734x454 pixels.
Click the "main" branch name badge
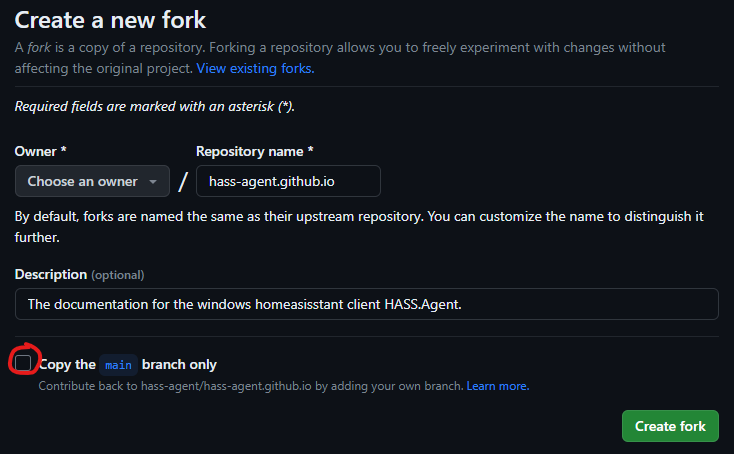pyautogui.click(x=118, y=364)
